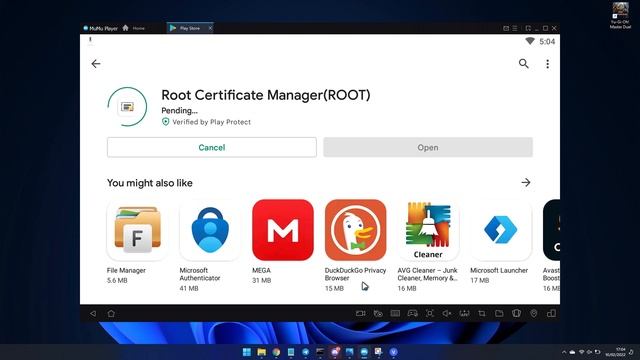This screenshot has height=360, width=640.
Task: Open the AVG Cleaner app icon
Action: click(x=428, y=230)
